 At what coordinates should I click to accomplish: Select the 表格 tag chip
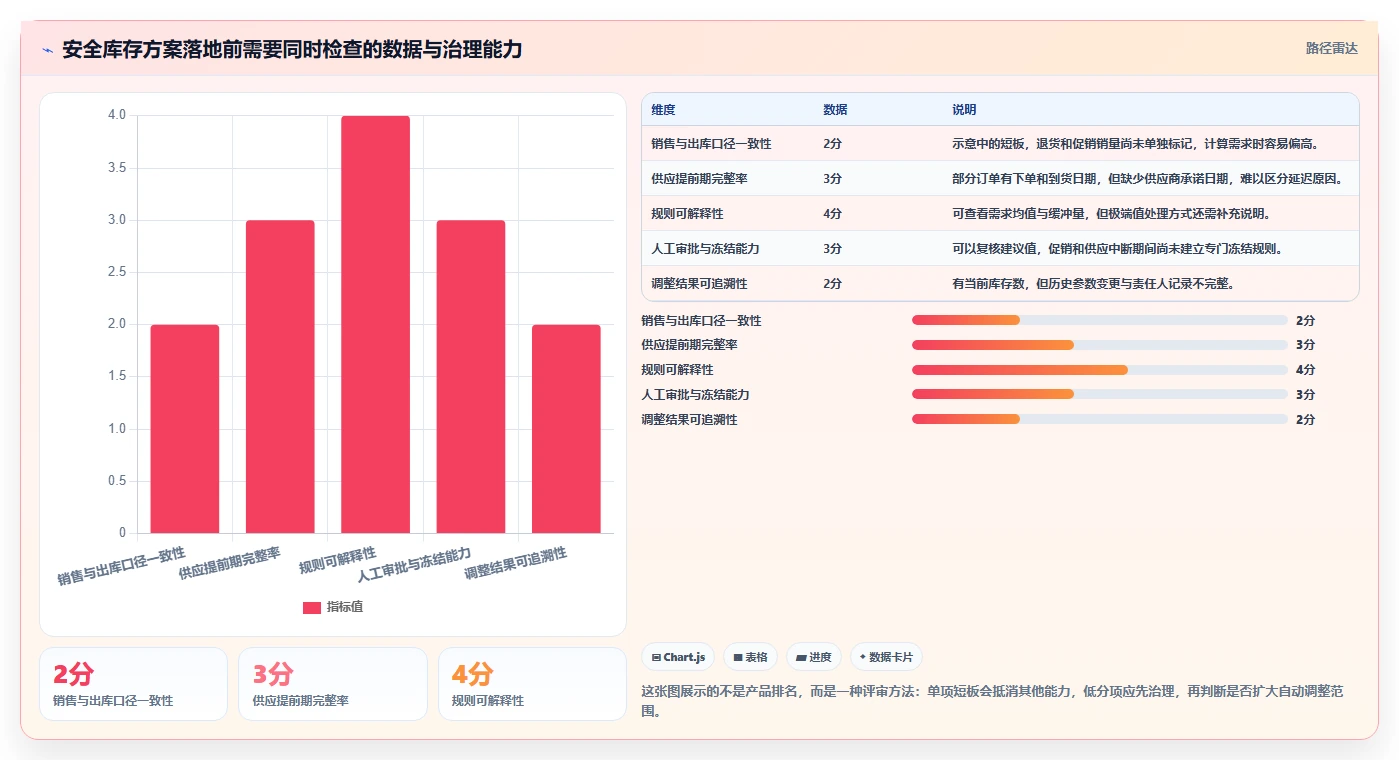pos(750,657)
